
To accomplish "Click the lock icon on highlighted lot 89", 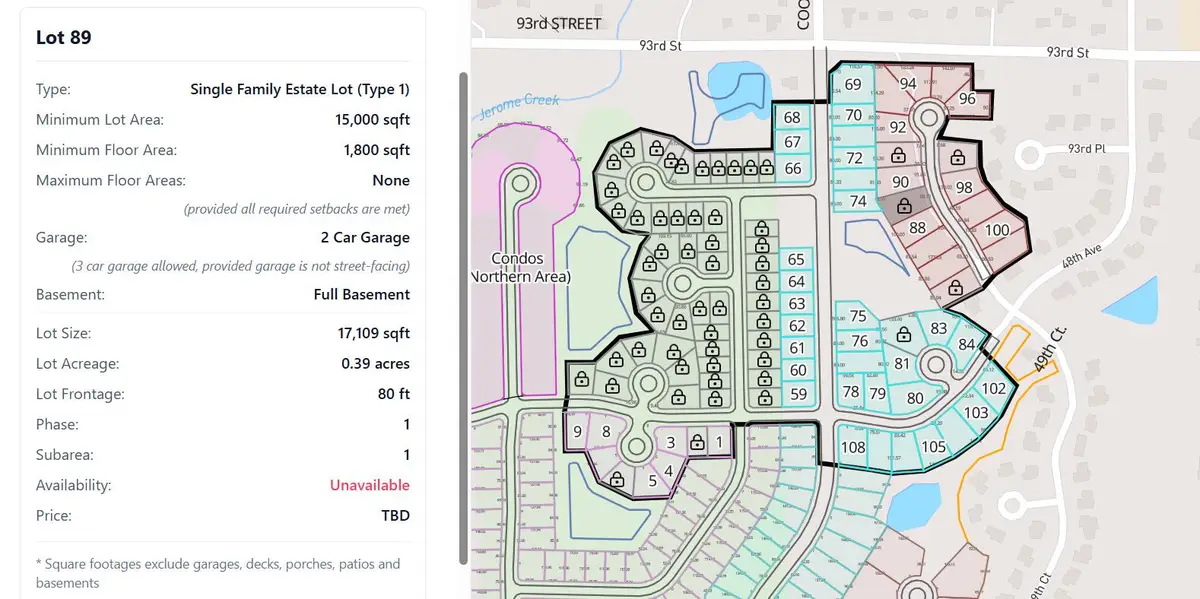I will pyautogui.click(x=903, y=206).
